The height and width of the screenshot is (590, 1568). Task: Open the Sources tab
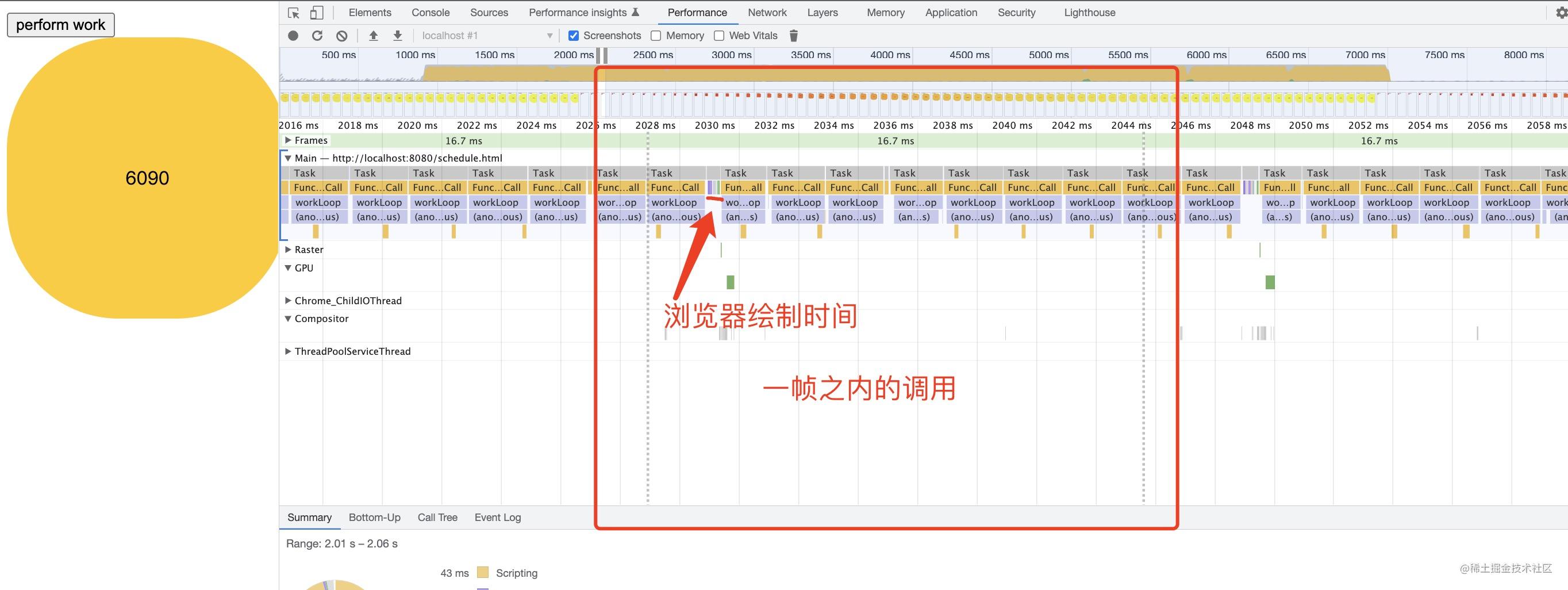[x=489, y=13]
